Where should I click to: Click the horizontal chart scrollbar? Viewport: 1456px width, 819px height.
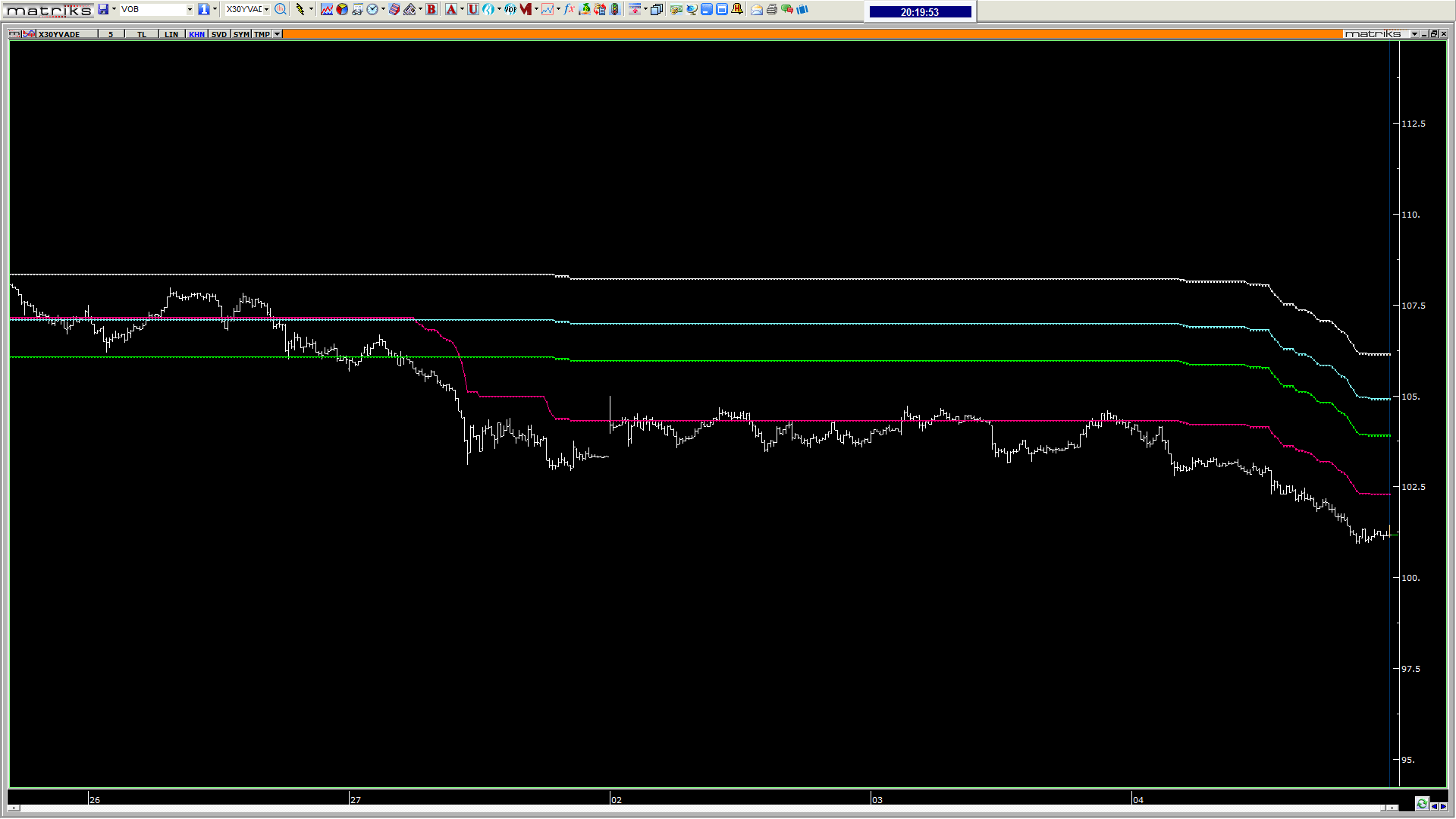(x=701, y=808)
